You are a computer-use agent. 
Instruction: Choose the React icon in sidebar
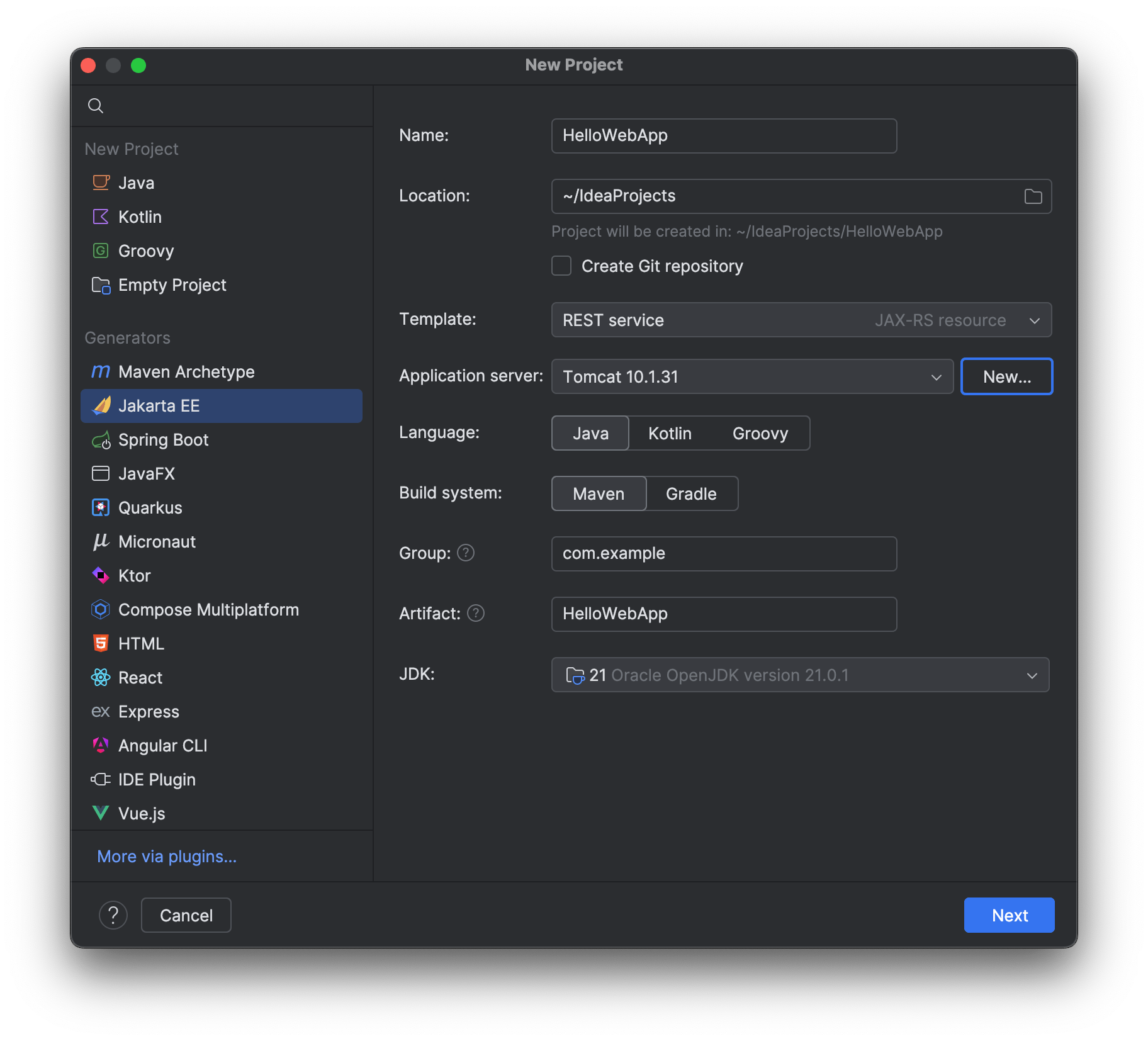[101, 678]
